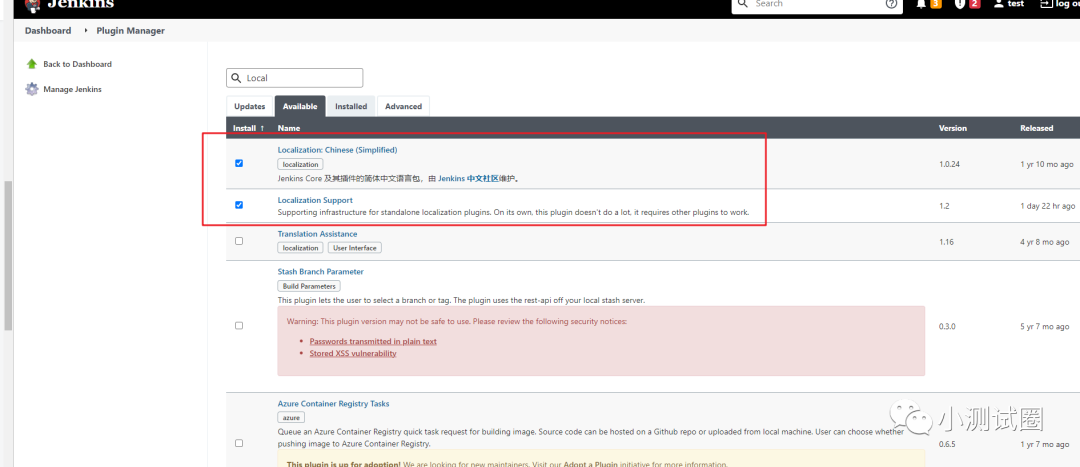
Task: Check the Stash Branch Parameter checkbox
Action: coord(239,325)
